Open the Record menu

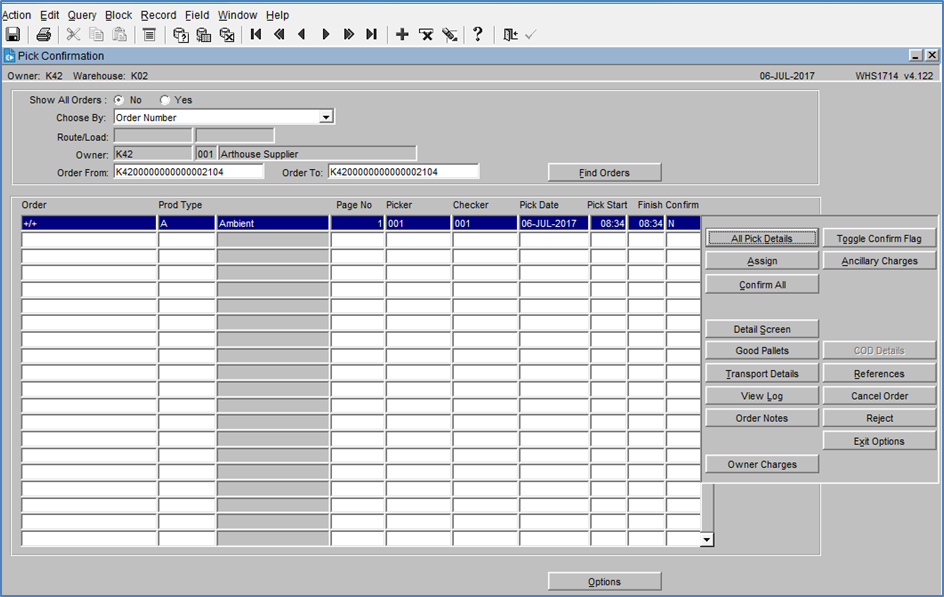[x=158, y=15]
